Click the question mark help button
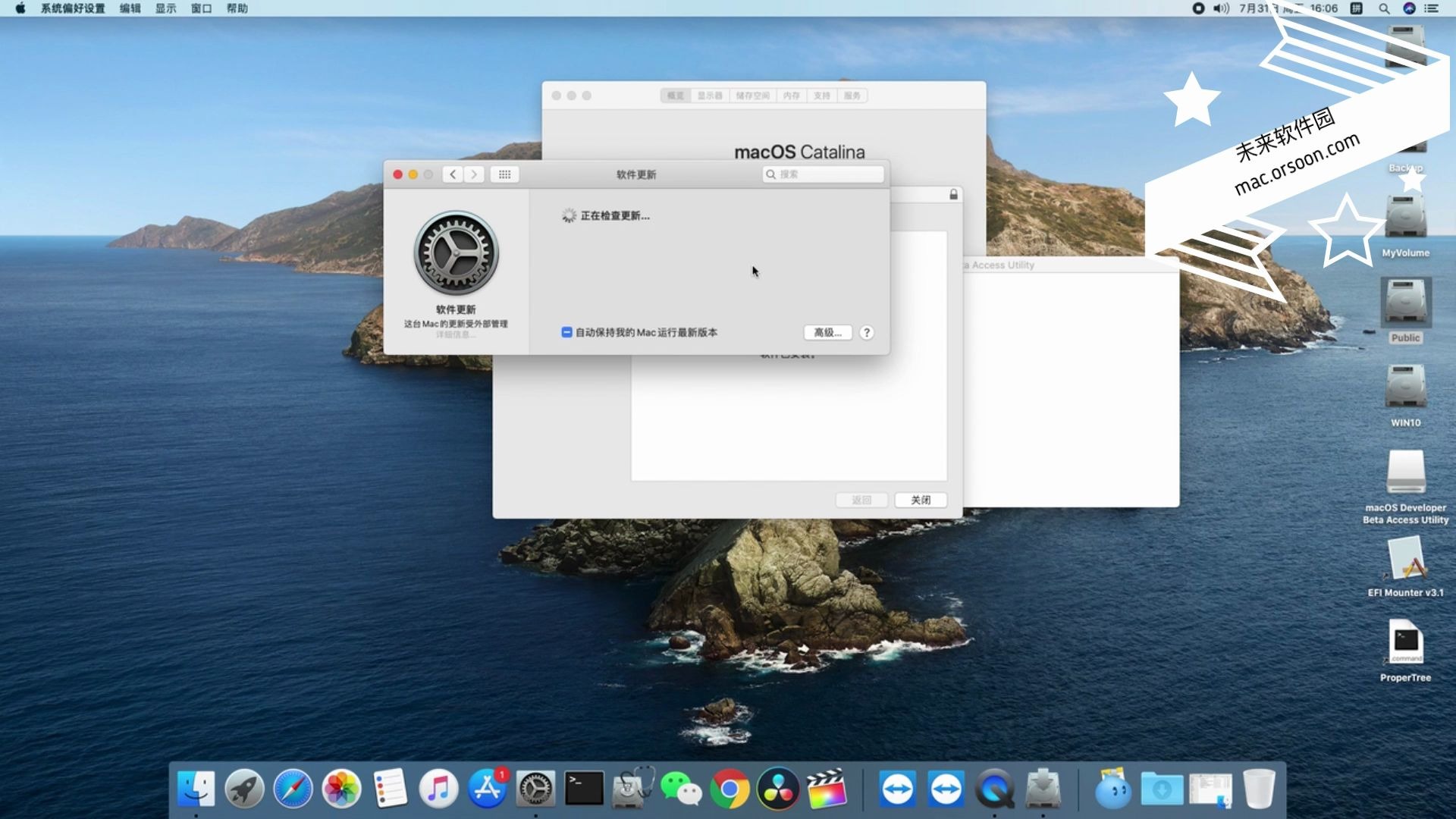 point(867,332)
